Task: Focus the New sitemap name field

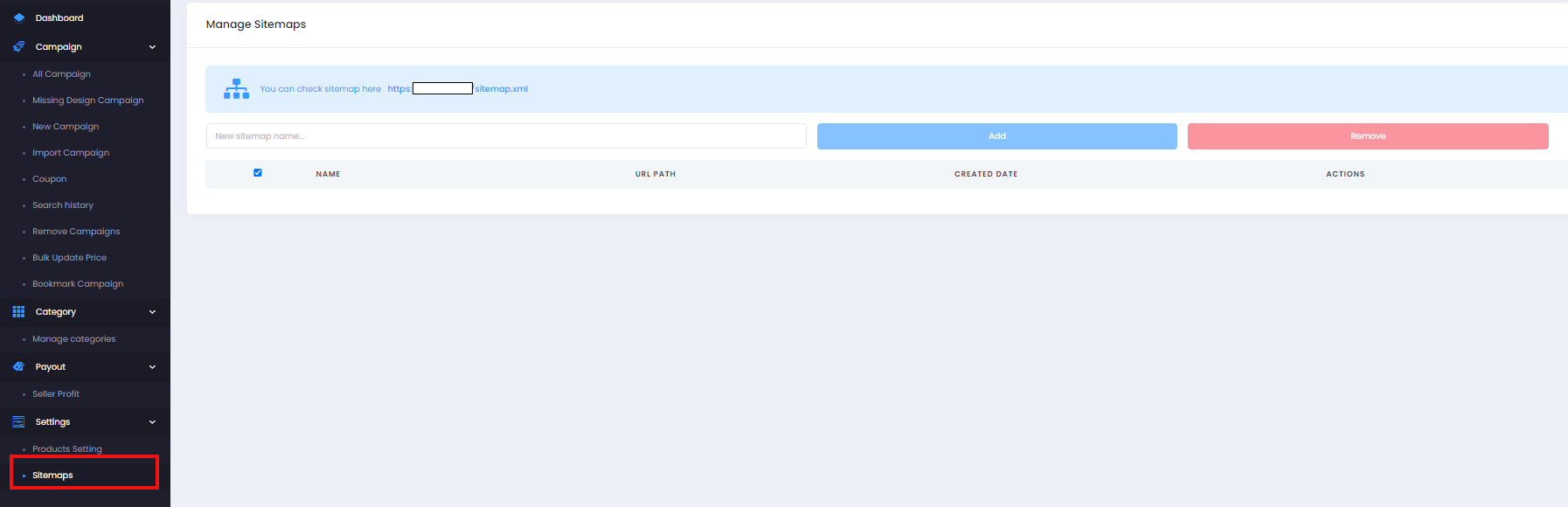Action: pyautogui.click(x=506, y=136)
